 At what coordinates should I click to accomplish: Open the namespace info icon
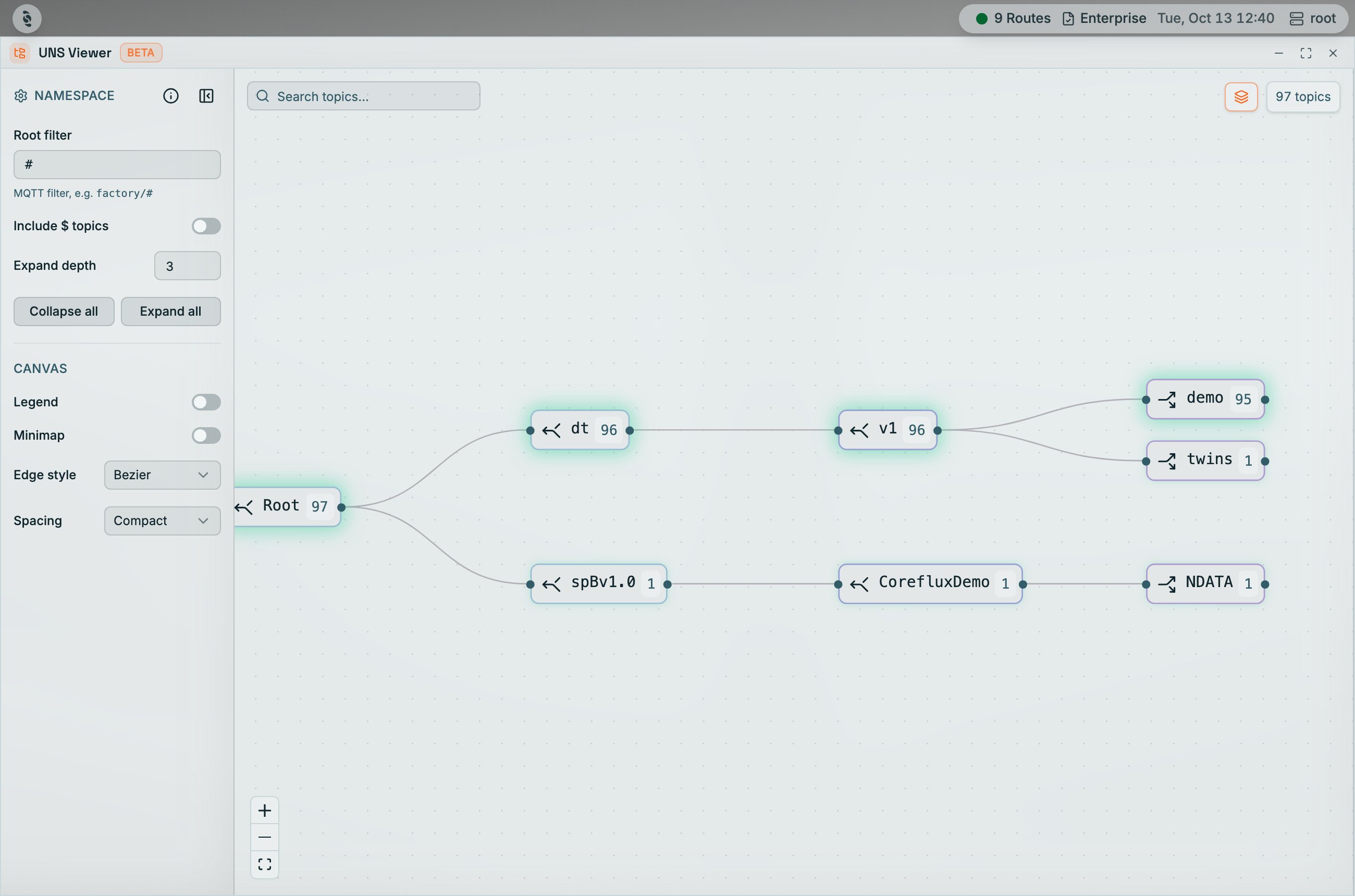(170, 96)
